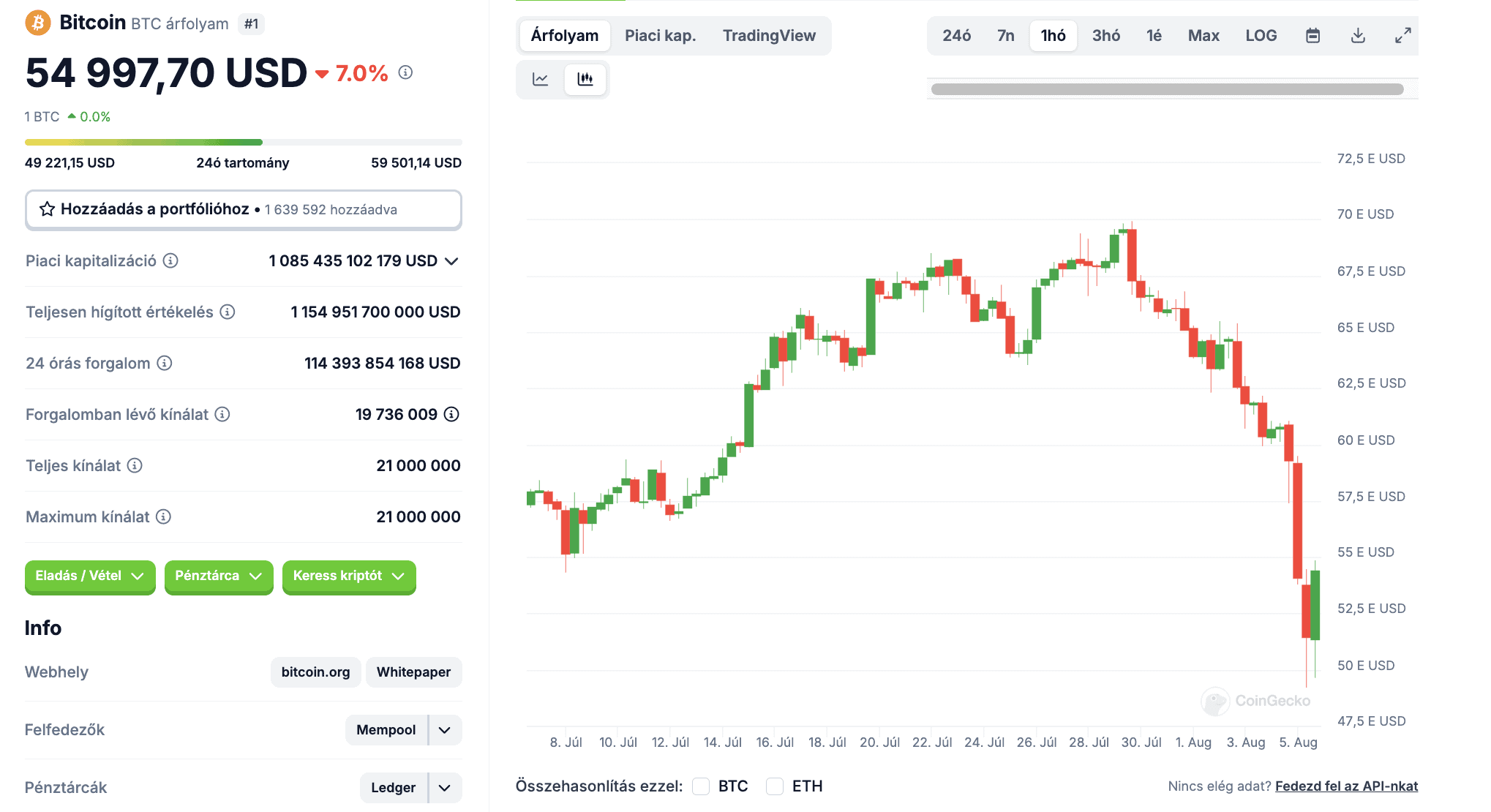Select the Piaci kap. tab

[x=660, y=35]
